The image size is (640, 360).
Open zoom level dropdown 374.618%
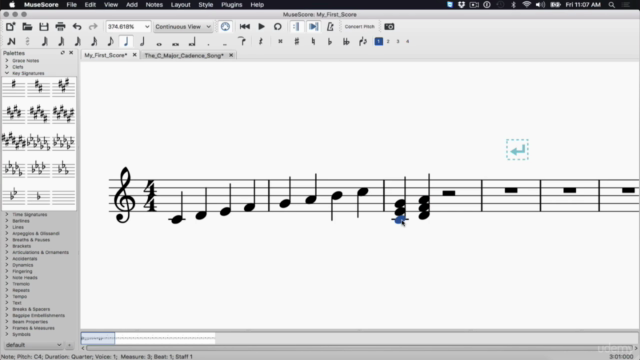[128, 27]
